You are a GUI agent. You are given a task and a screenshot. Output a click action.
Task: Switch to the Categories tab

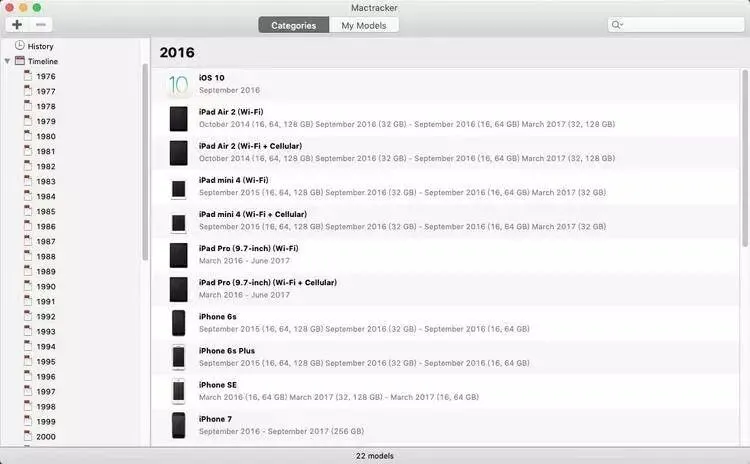(294, 25)
